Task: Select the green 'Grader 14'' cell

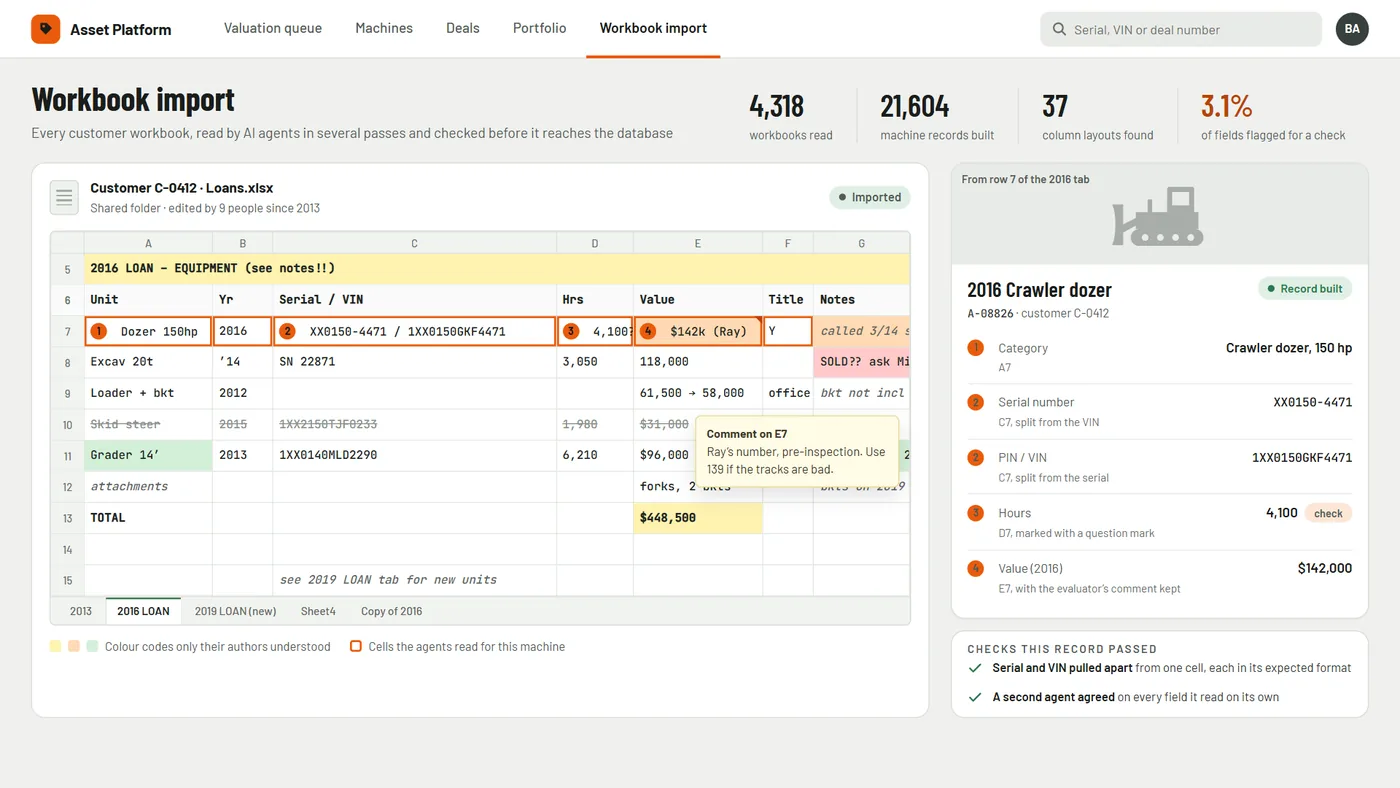Action: click(x=148, y=455)
